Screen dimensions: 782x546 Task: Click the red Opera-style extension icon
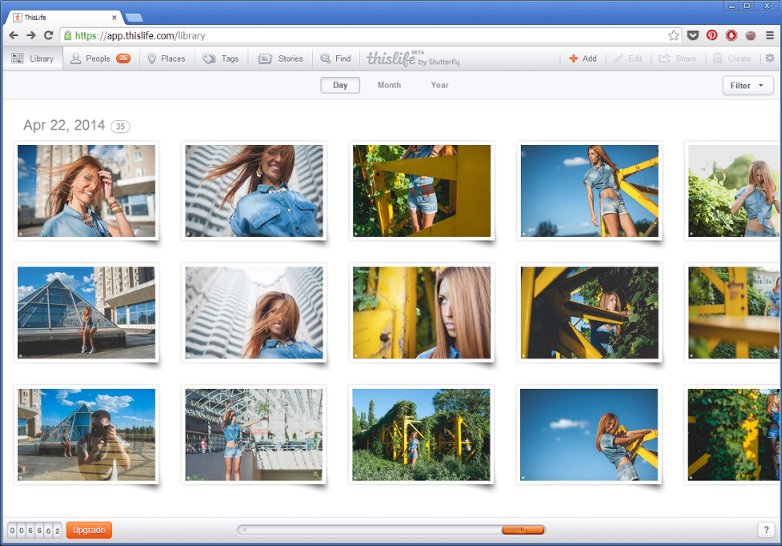(x=731, y=35)
